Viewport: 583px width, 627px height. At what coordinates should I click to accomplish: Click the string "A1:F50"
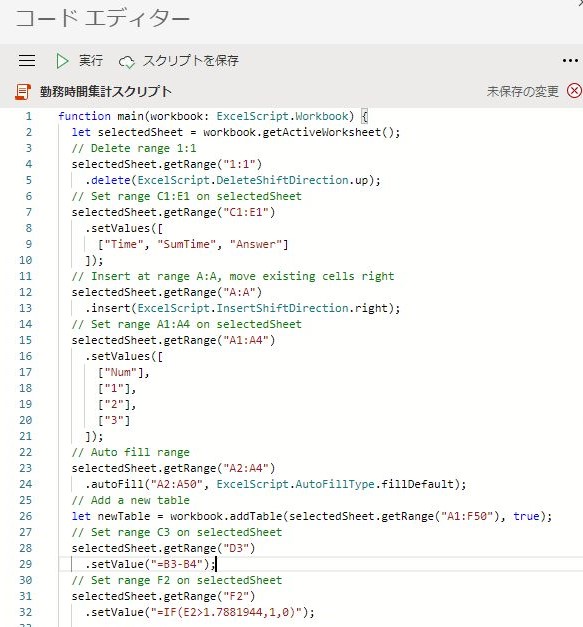467,516
